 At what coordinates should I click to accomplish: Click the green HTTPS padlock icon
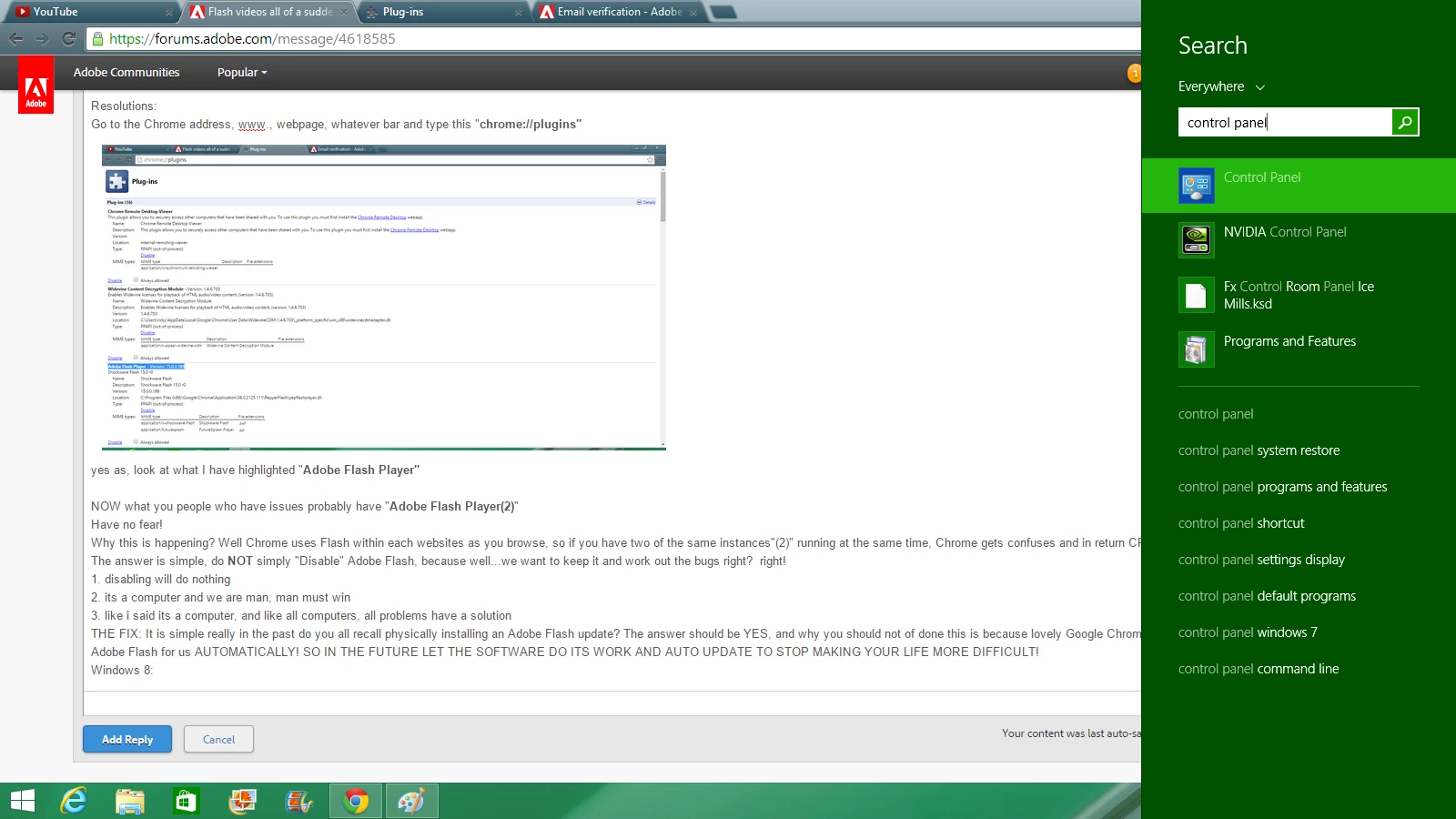(x=98, y=39)
